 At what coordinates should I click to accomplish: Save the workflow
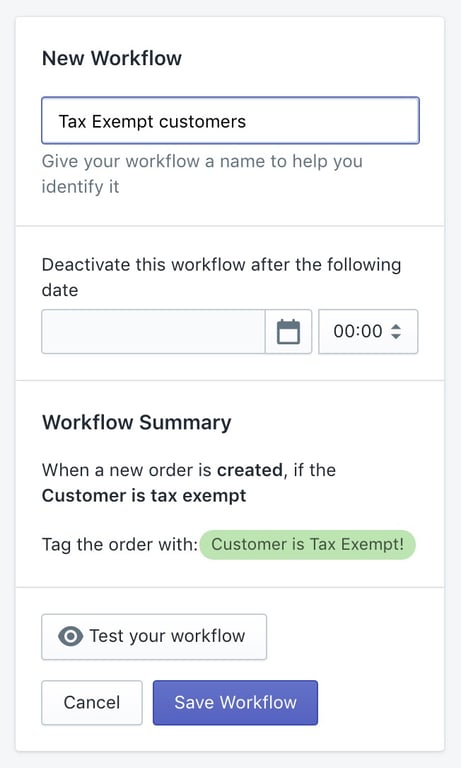coord(235,702)
